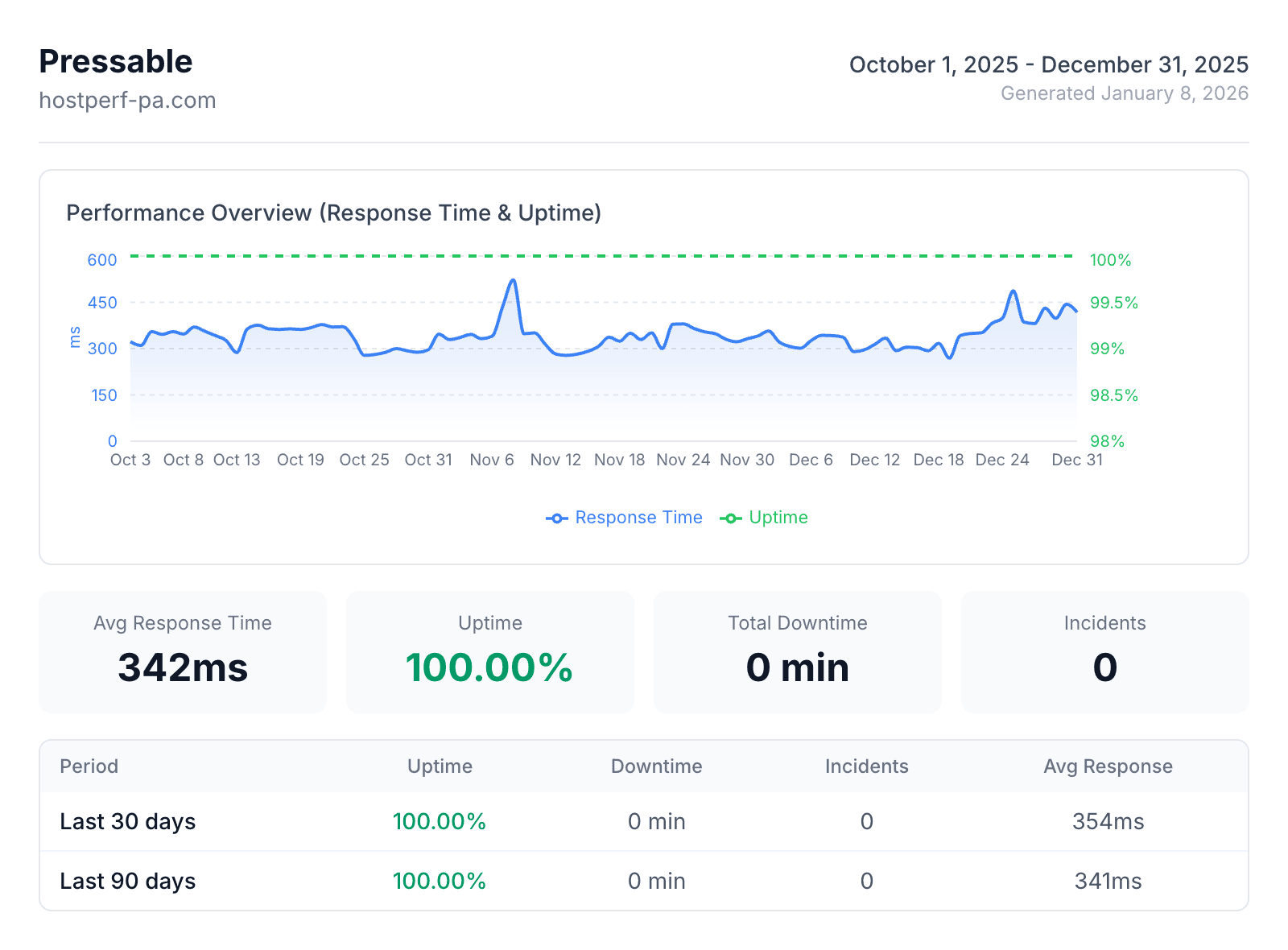Click the Pressable report title
Viewport: 1288px width, 950px height.
pos(115,60)
